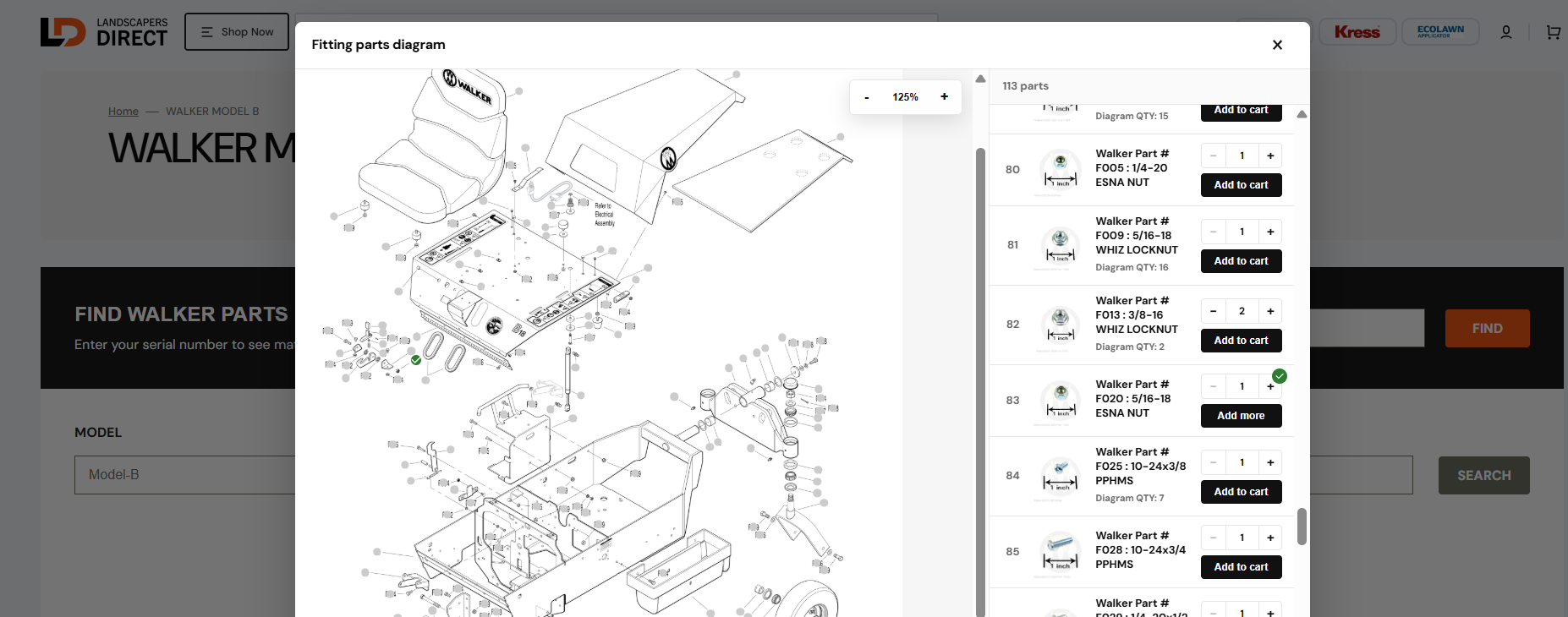
Task: Increase quantity for F025 10-24x3/8 PPHMS
Action: point(1270,462)
